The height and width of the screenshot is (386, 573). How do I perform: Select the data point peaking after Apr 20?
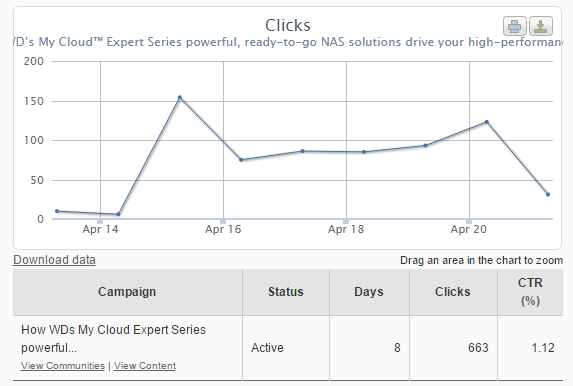click(x=487, y=122)
